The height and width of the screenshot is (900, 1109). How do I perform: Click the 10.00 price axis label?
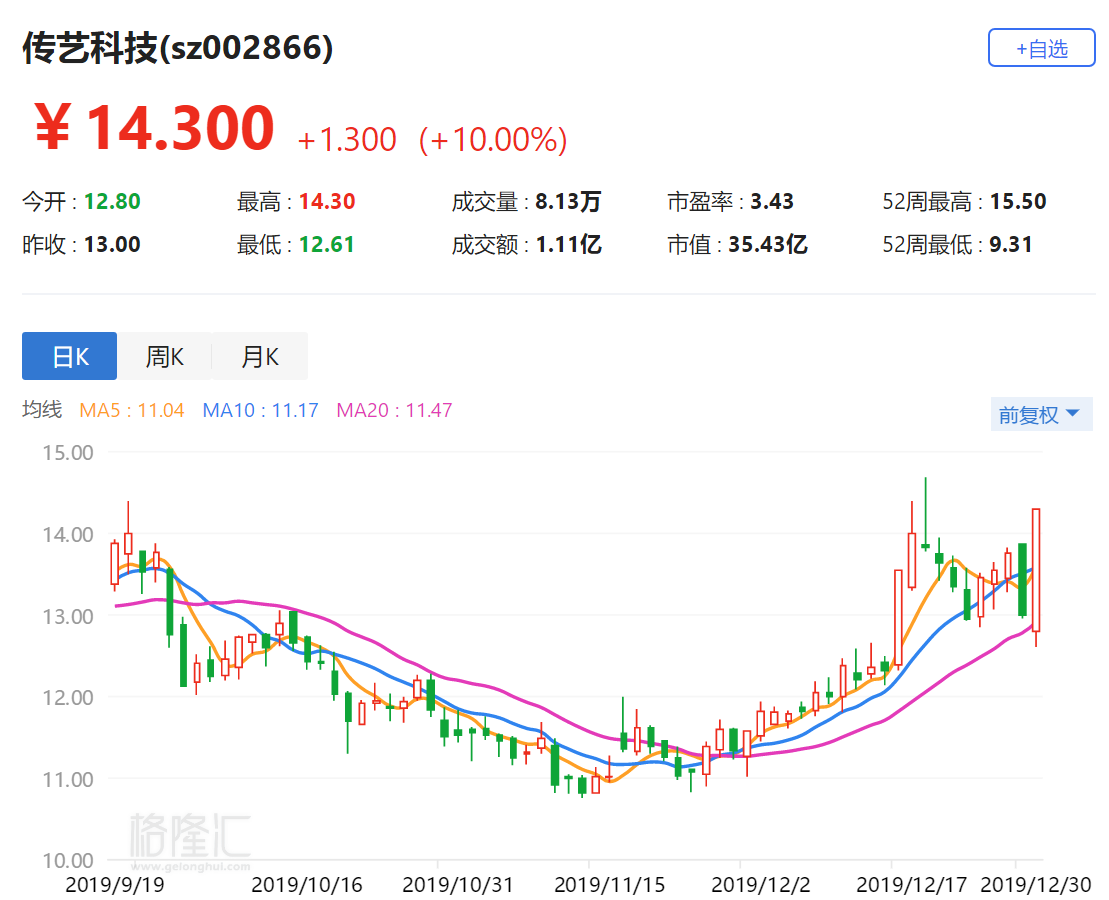click(x=68, y=861)
